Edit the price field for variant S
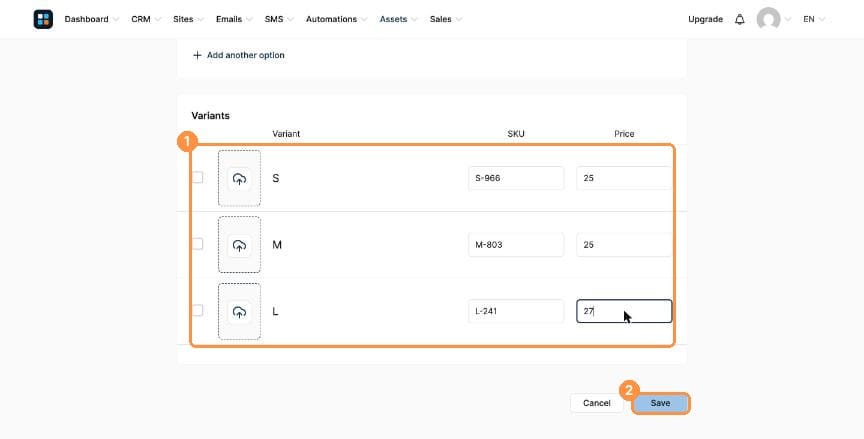Image resolution: width=864 pixels, height=439 pixels. 624,178
